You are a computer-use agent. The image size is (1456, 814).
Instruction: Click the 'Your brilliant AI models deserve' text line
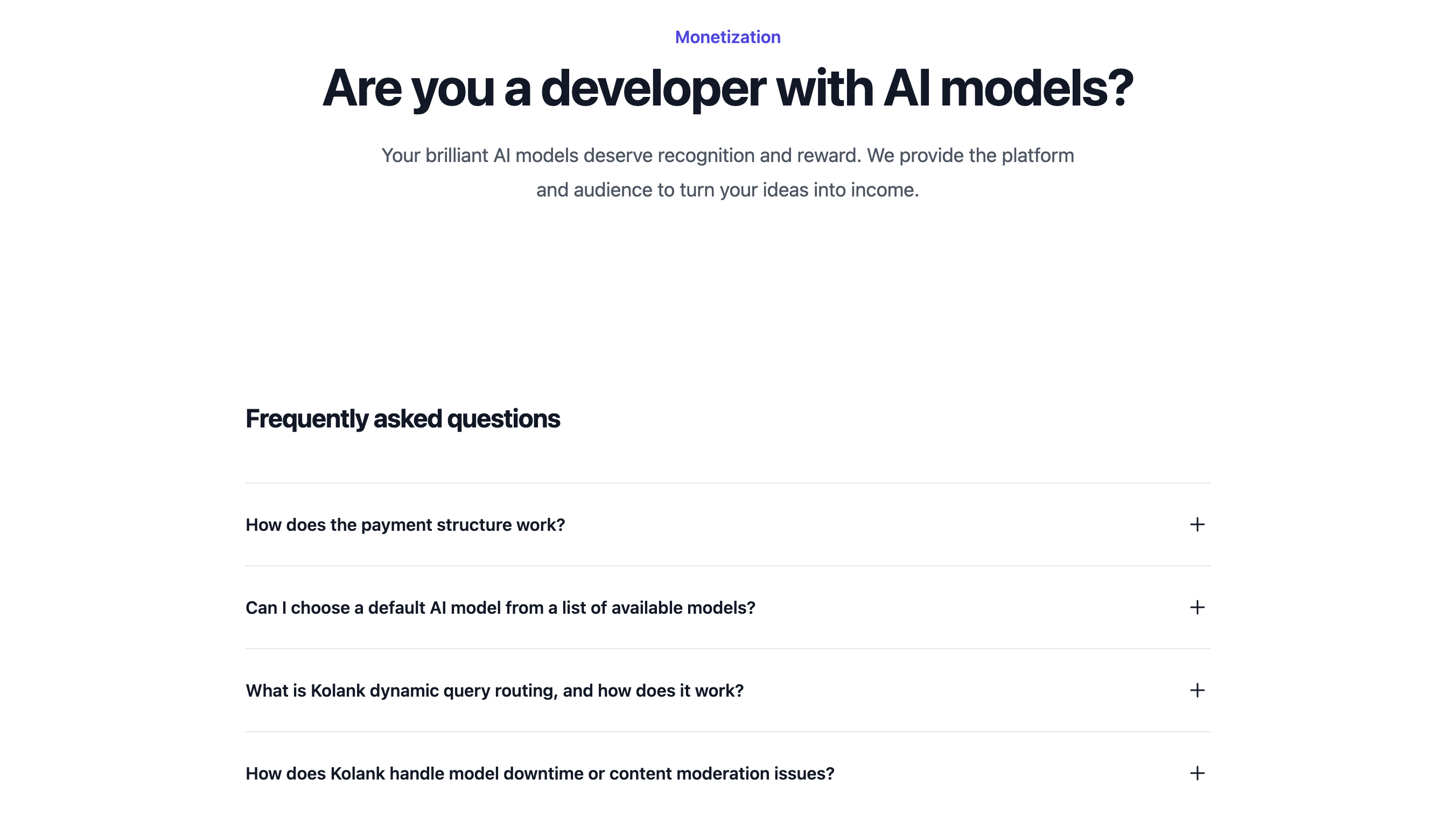(x=727, y=156)
